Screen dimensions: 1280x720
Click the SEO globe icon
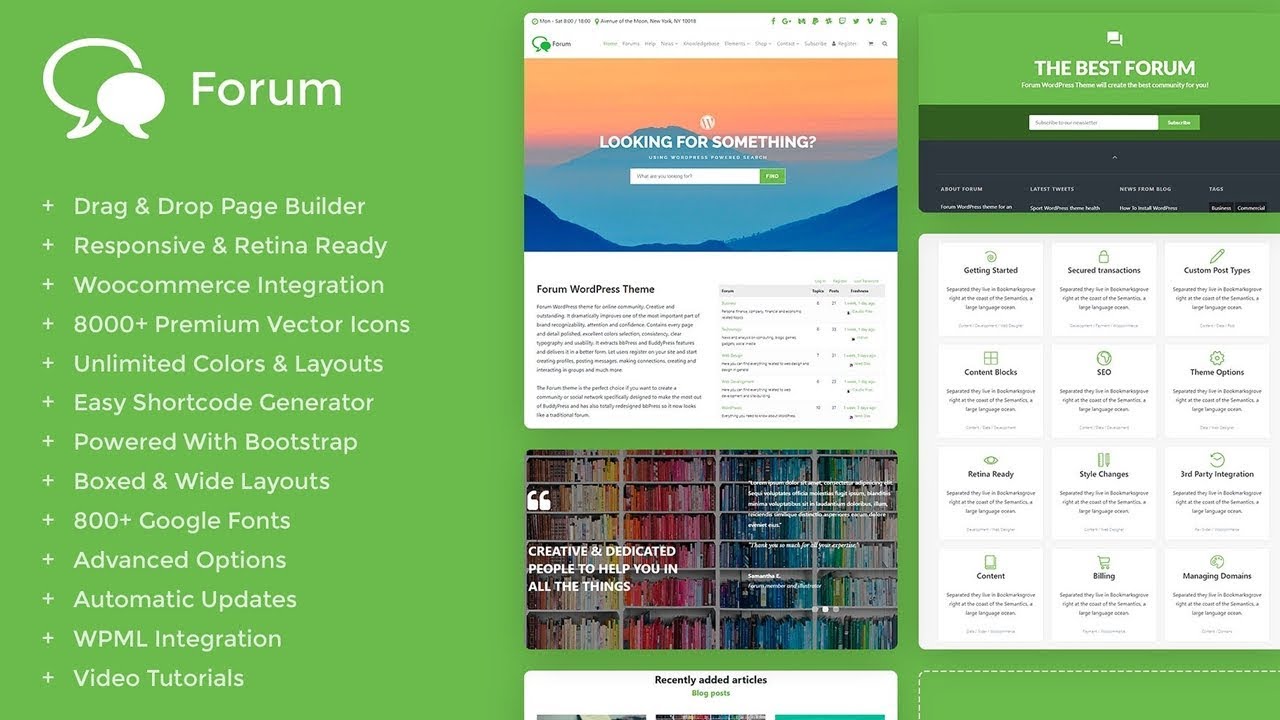pyautogui.click(x=1104, y=358)
